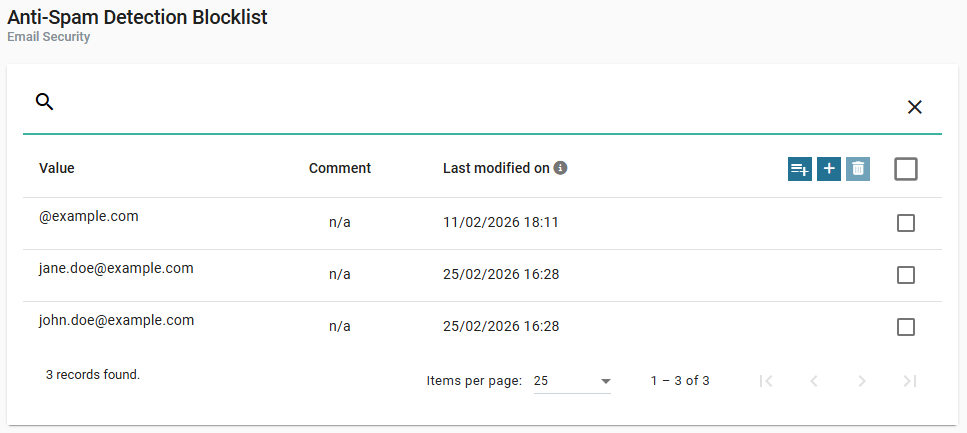Click the delete trash icon
Viewport: 967px width, 433px height.
pyautogui.click(x=858, y=169)
